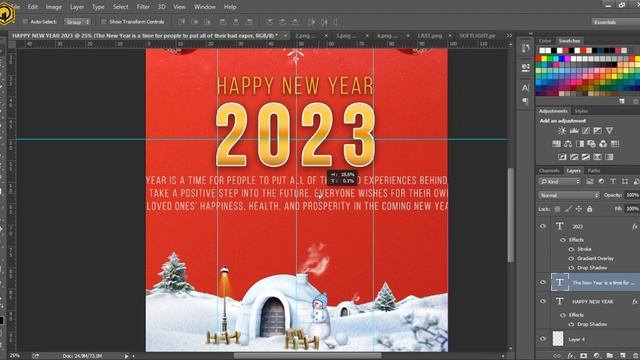This screenshot has height=360, width=640.
Task: Select Layer 4 thumbnail
Action: click(558, 339)
